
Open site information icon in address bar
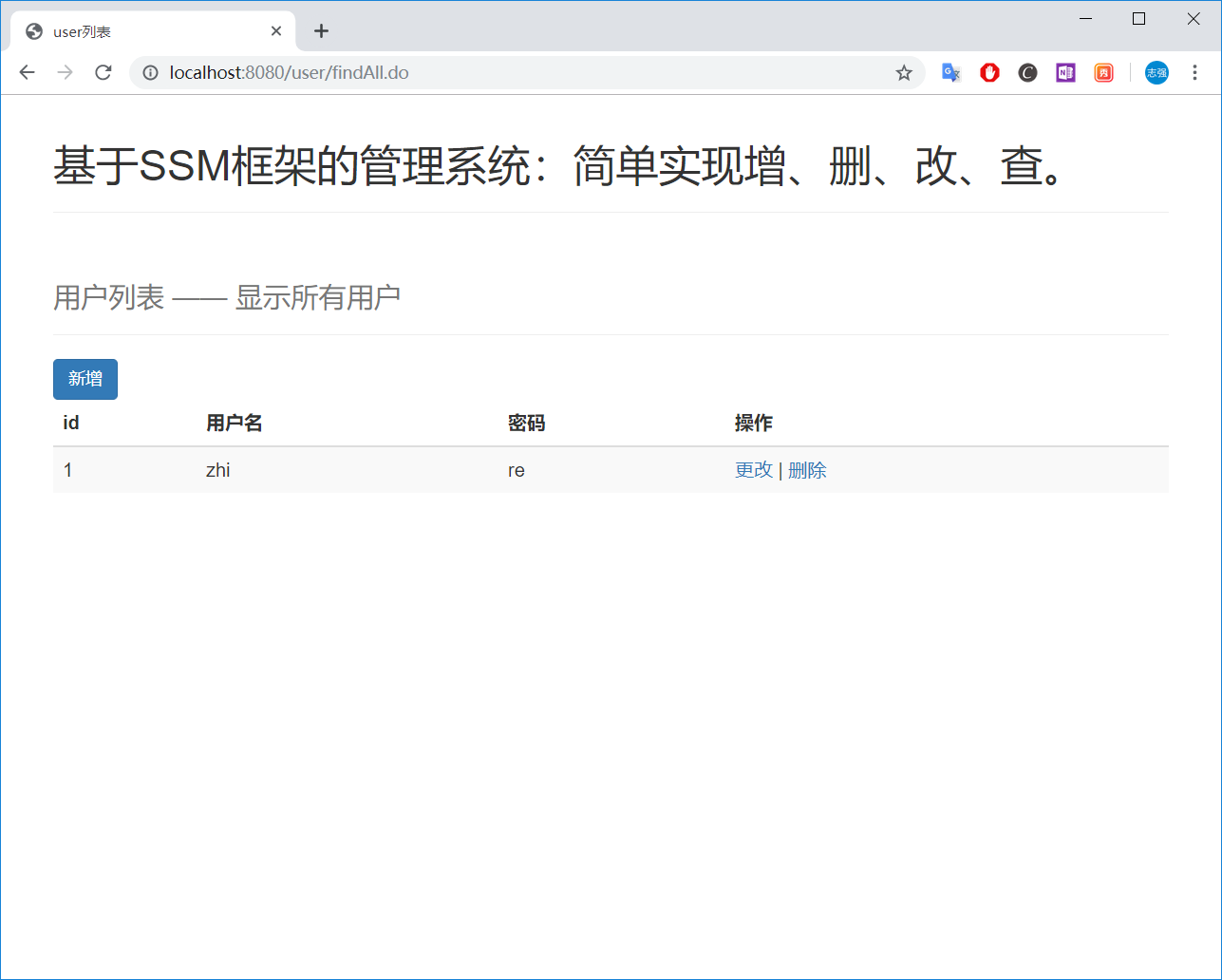[x=150, y=73]
